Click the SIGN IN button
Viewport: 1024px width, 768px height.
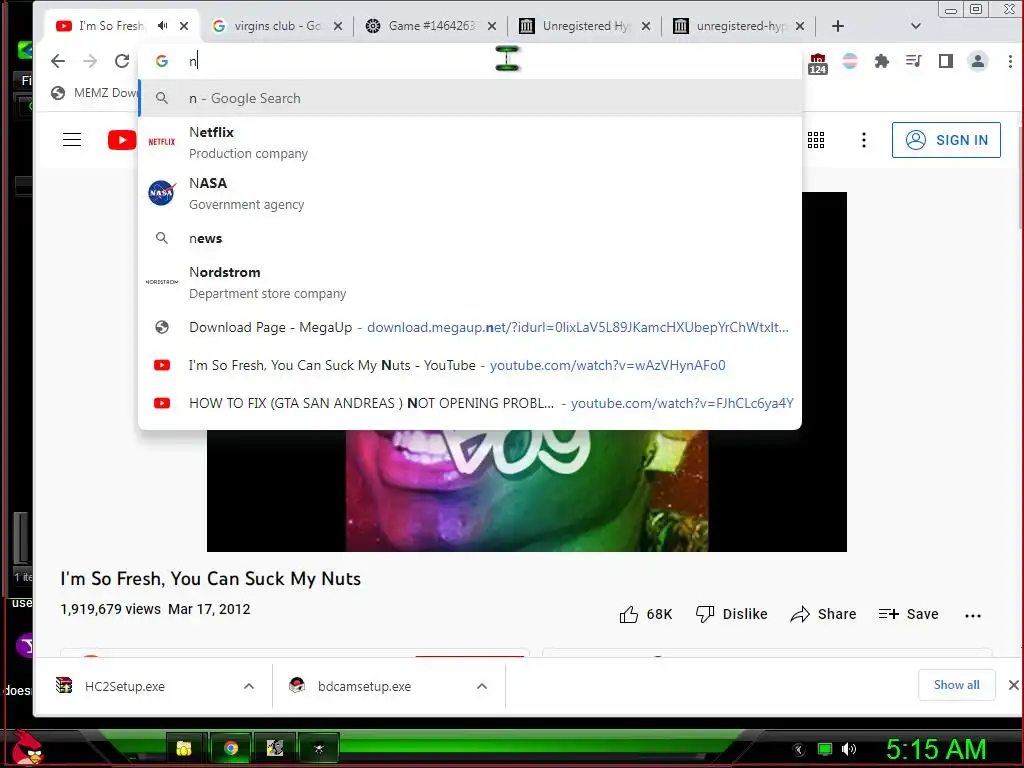(x=946, y=140)
